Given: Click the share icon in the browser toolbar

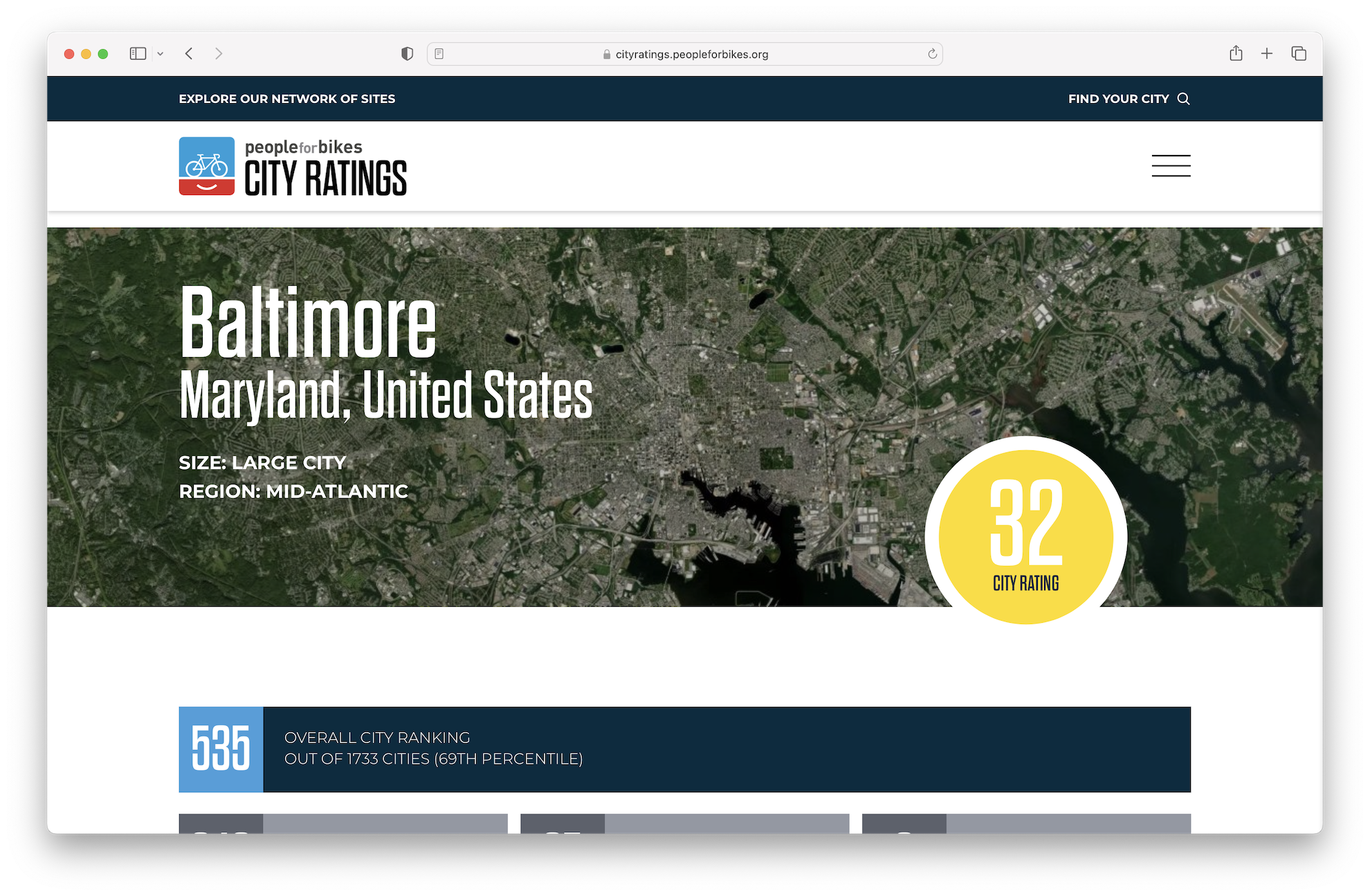Looking at the screenshot, I should point(1236,53).
